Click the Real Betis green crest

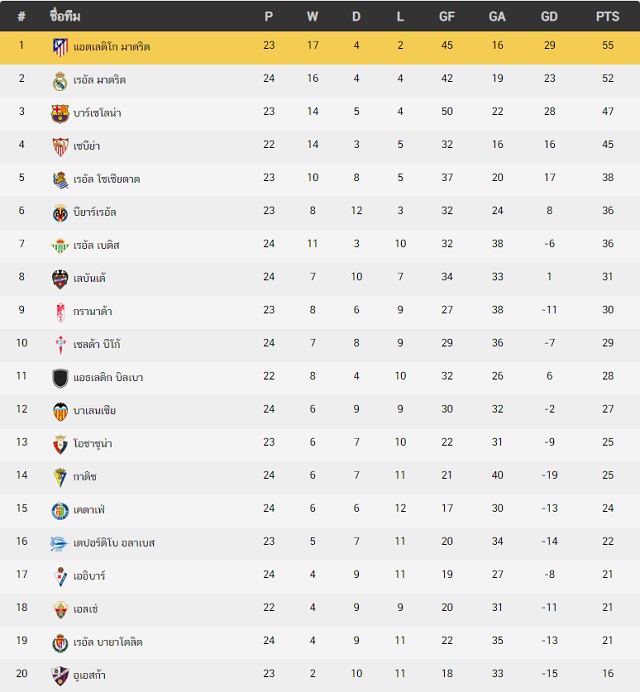(60, 246)
